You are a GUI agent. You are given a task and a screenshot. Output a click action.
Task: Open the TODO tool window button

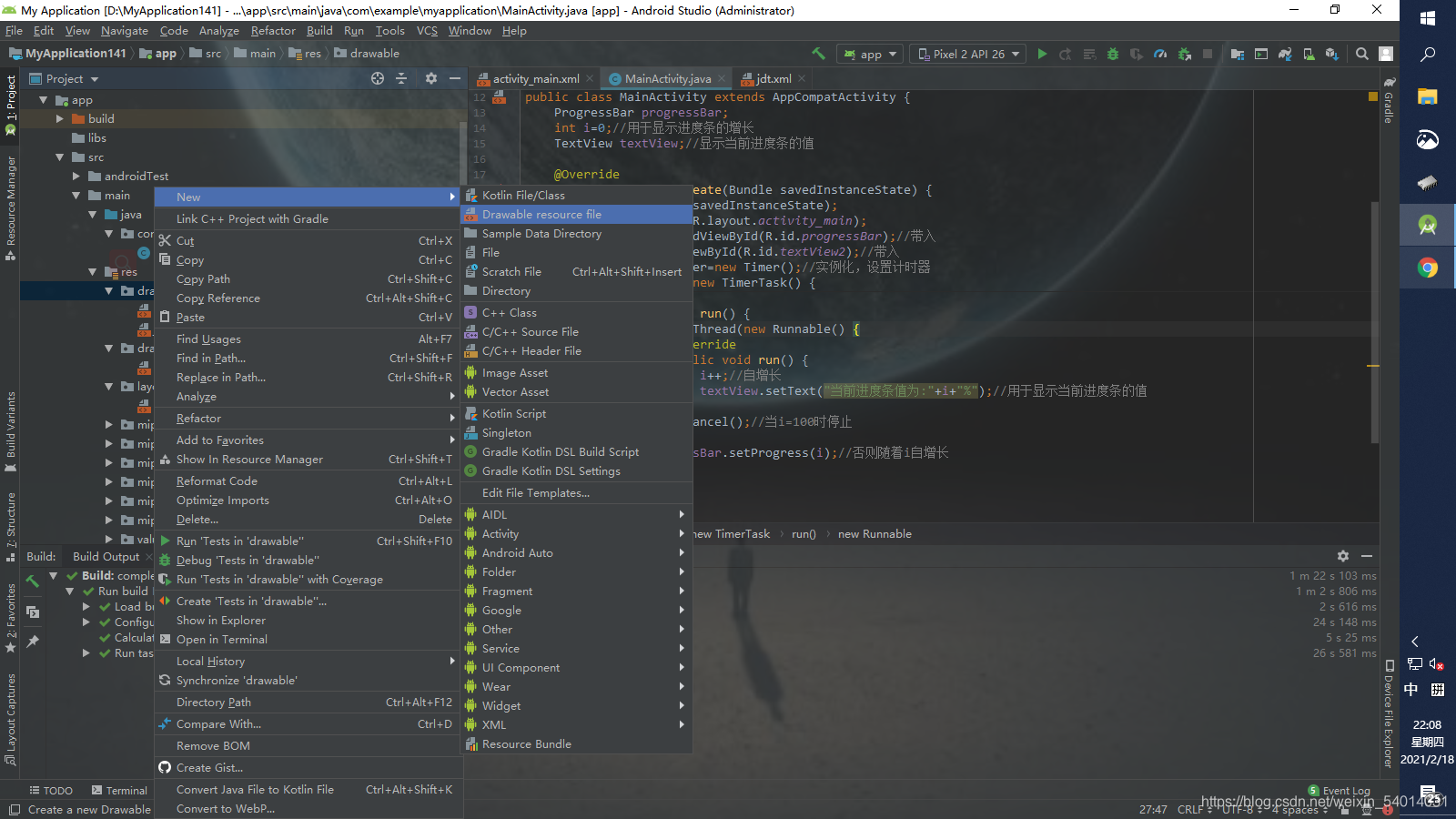tap(51, 791)
